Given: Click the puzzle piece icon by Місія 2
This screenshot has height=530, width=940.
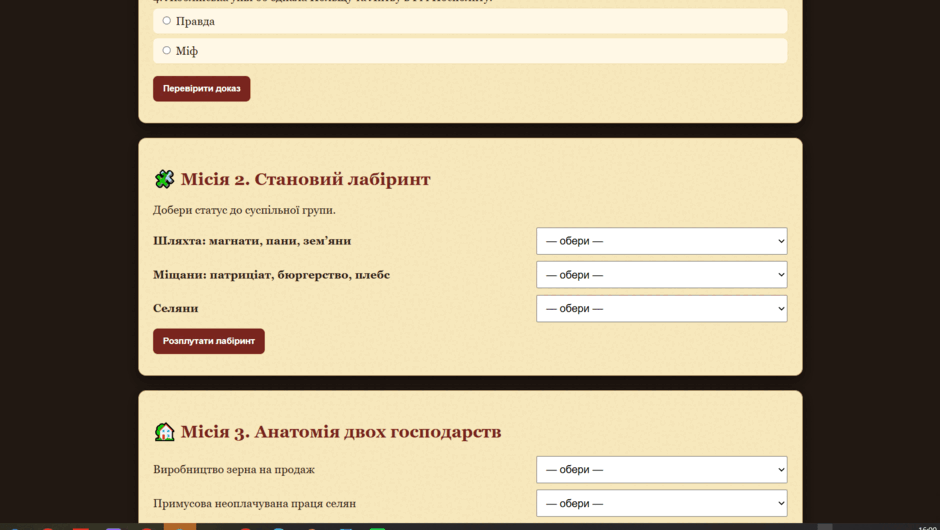Looking at the screenshot, I should (x=164, y=179).
